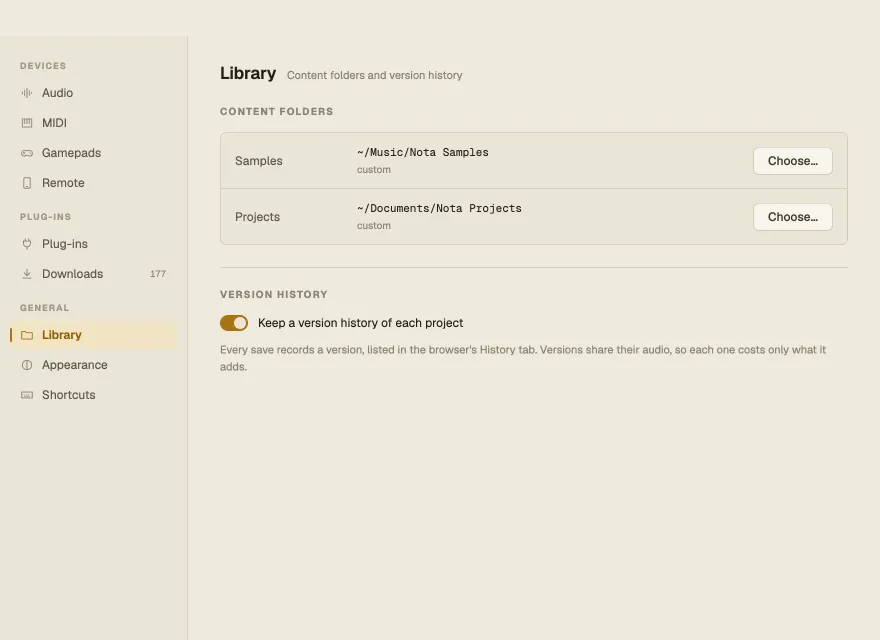Click the ~/Documents/Nota Projects path
Screen dimensions: 880x640
tap(439, 208)
